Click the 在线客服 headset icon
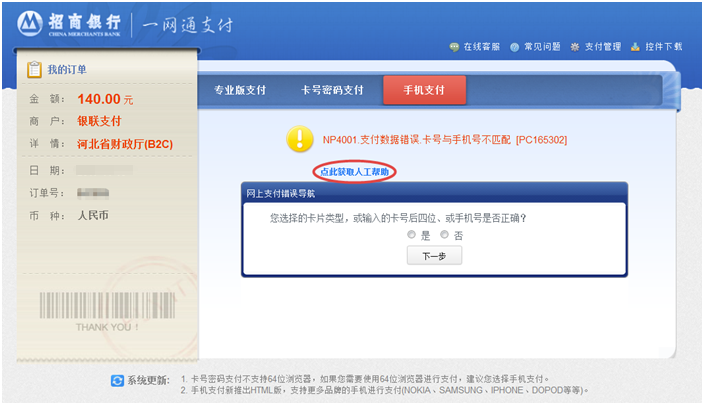 point(453,47)
